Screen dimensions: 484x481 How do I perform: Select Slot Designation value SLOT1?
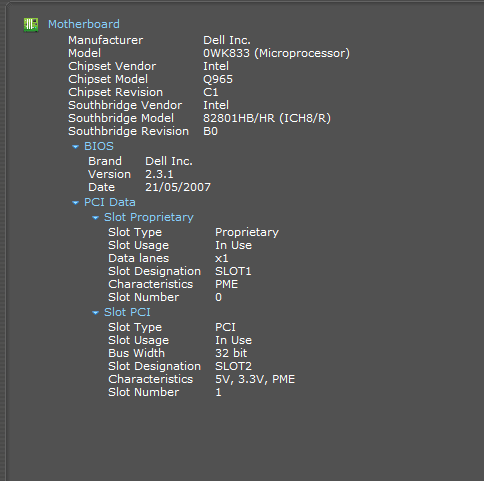233,271
